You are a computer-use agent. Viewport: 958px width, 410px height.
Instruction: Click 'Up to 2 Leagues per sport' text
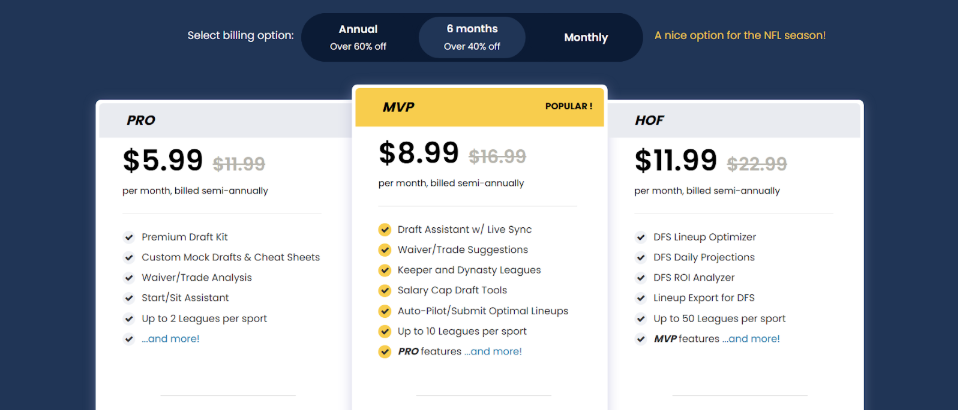click(204, 318)
